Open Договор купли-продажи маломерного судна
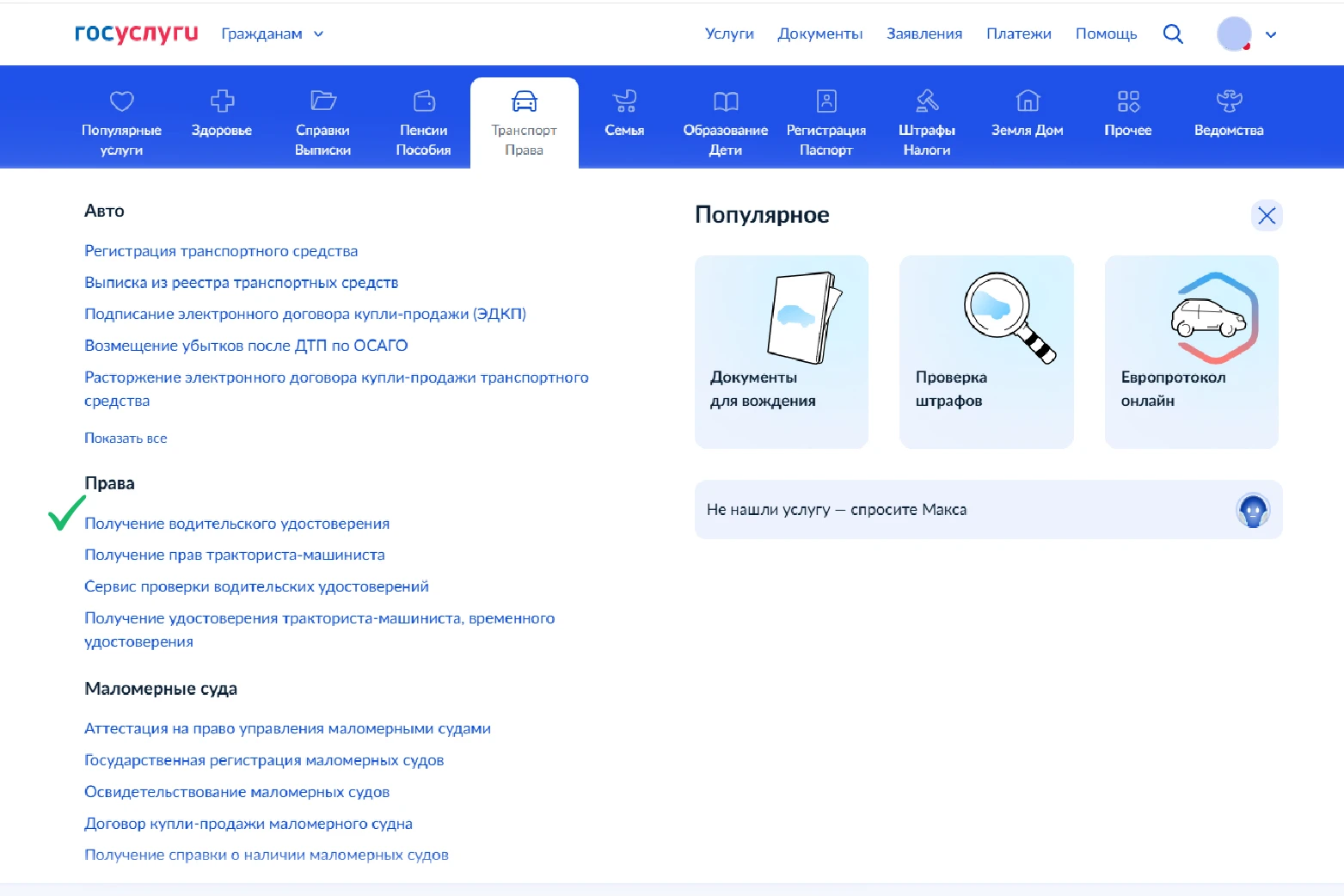The height and width of the screenshot is (896, 1344). pyautogui.click(x=249, y=824)
